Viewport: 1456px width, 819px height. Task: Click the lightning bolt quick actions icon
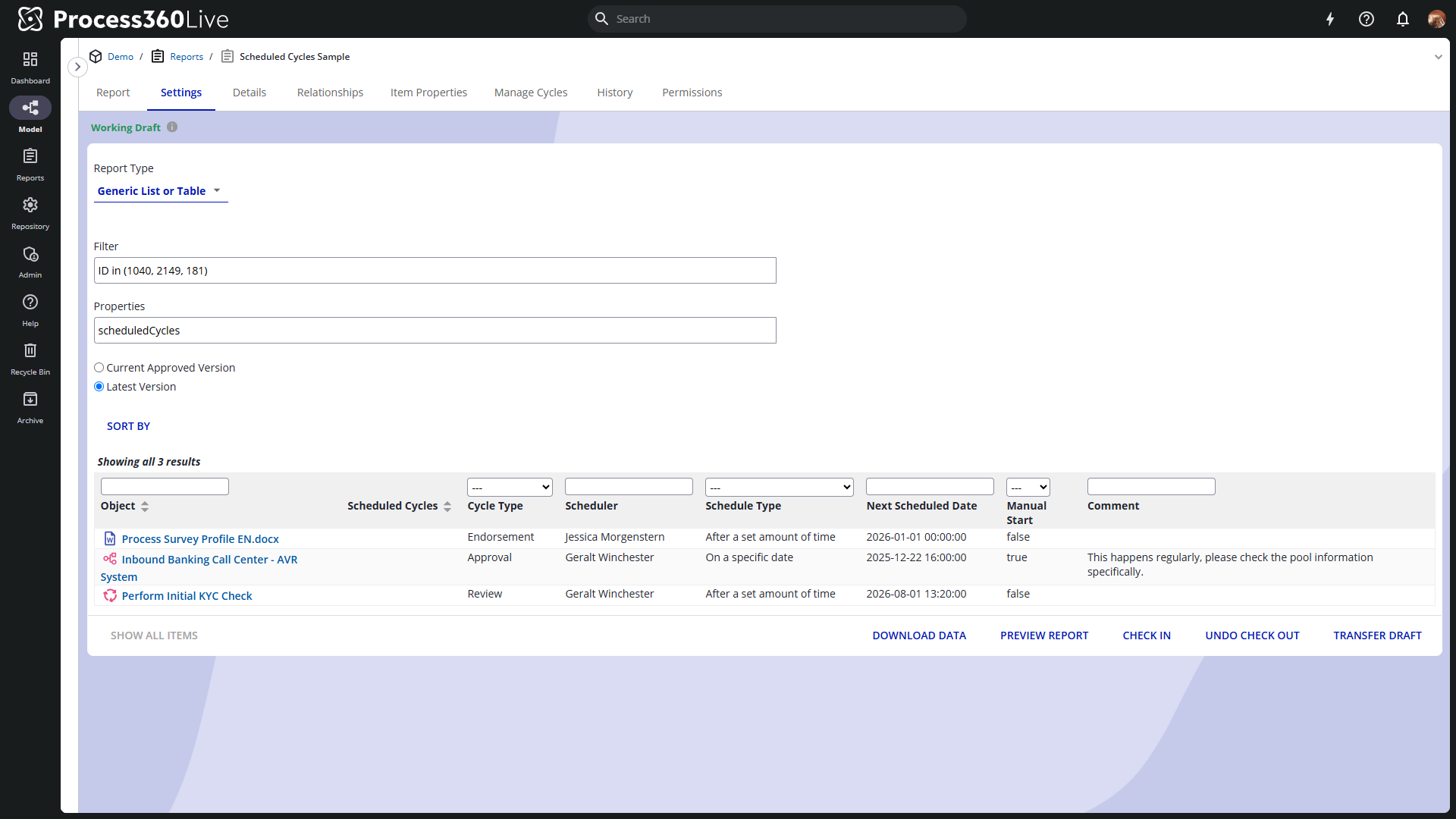[1330, 19]
